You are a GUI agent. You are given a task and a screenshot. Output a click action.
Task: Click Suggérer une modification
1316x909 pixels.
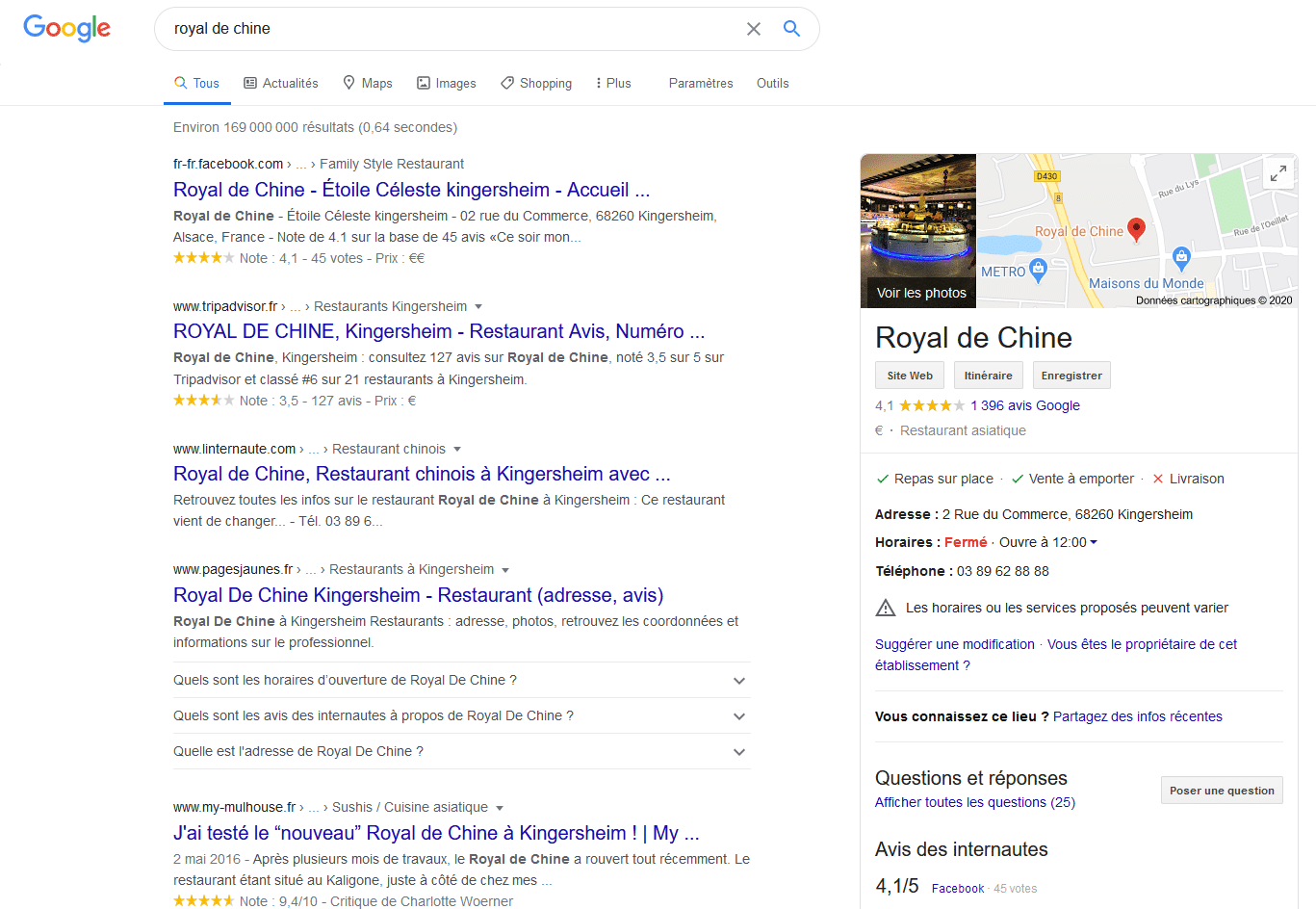(x=955, y=644)
